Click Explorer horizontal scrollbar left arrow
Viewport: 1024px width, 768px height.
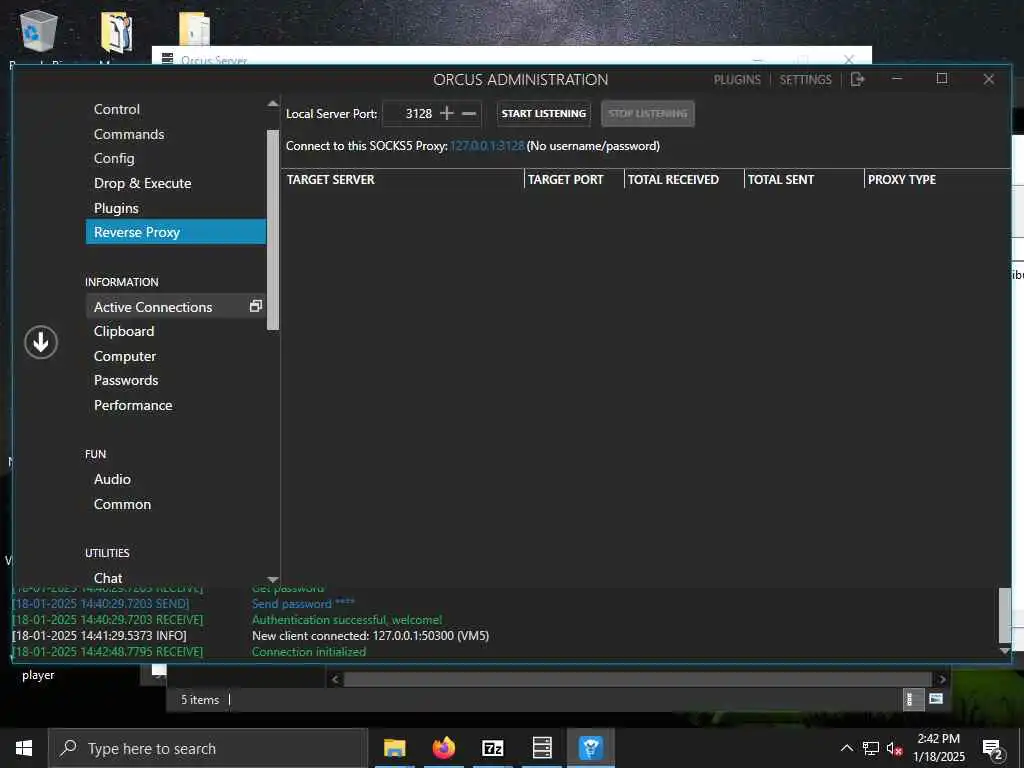335,679
